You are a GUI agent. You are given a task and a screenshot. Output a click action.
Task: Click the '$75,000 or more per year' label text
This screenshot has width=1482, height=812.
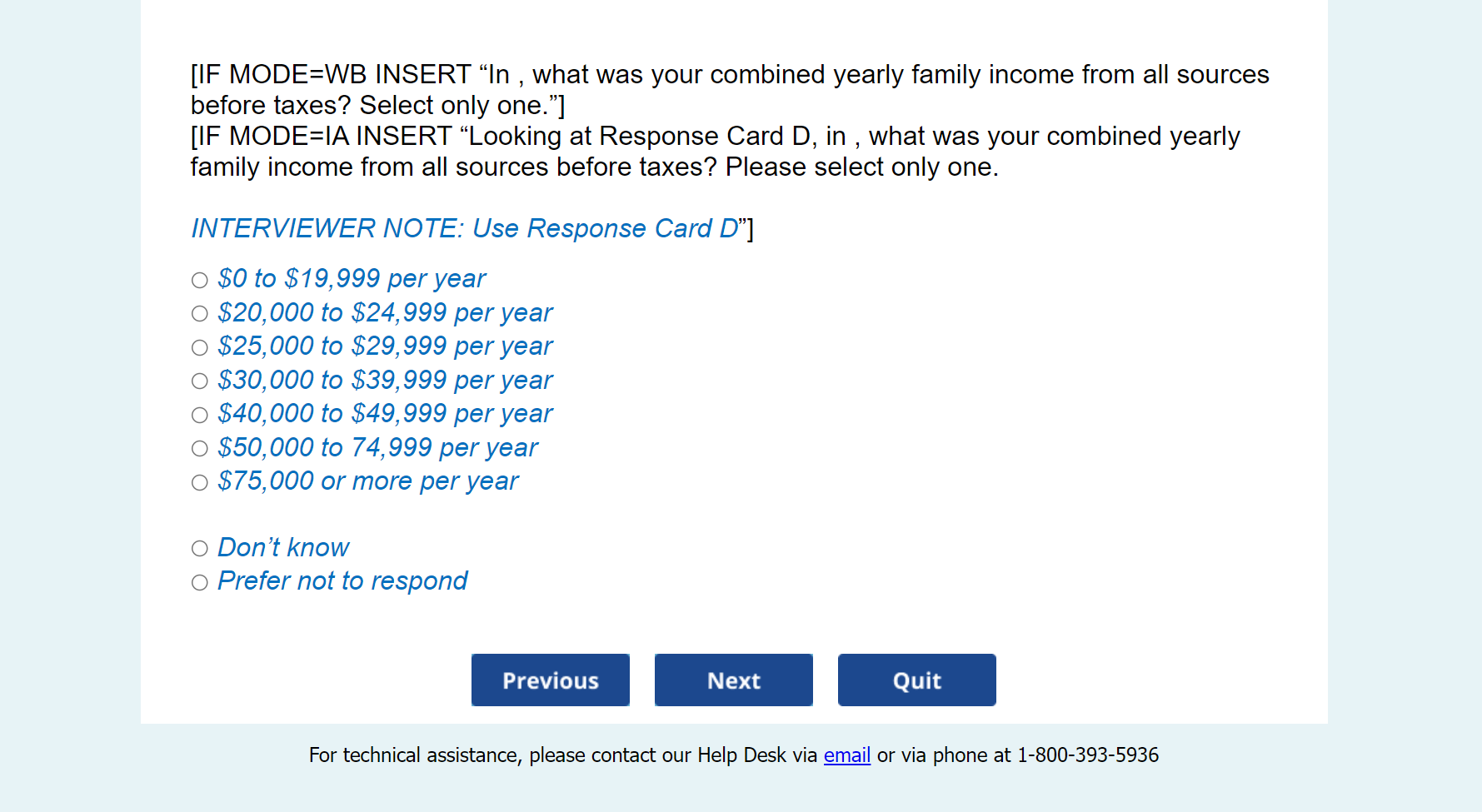[x=367, y=481]
